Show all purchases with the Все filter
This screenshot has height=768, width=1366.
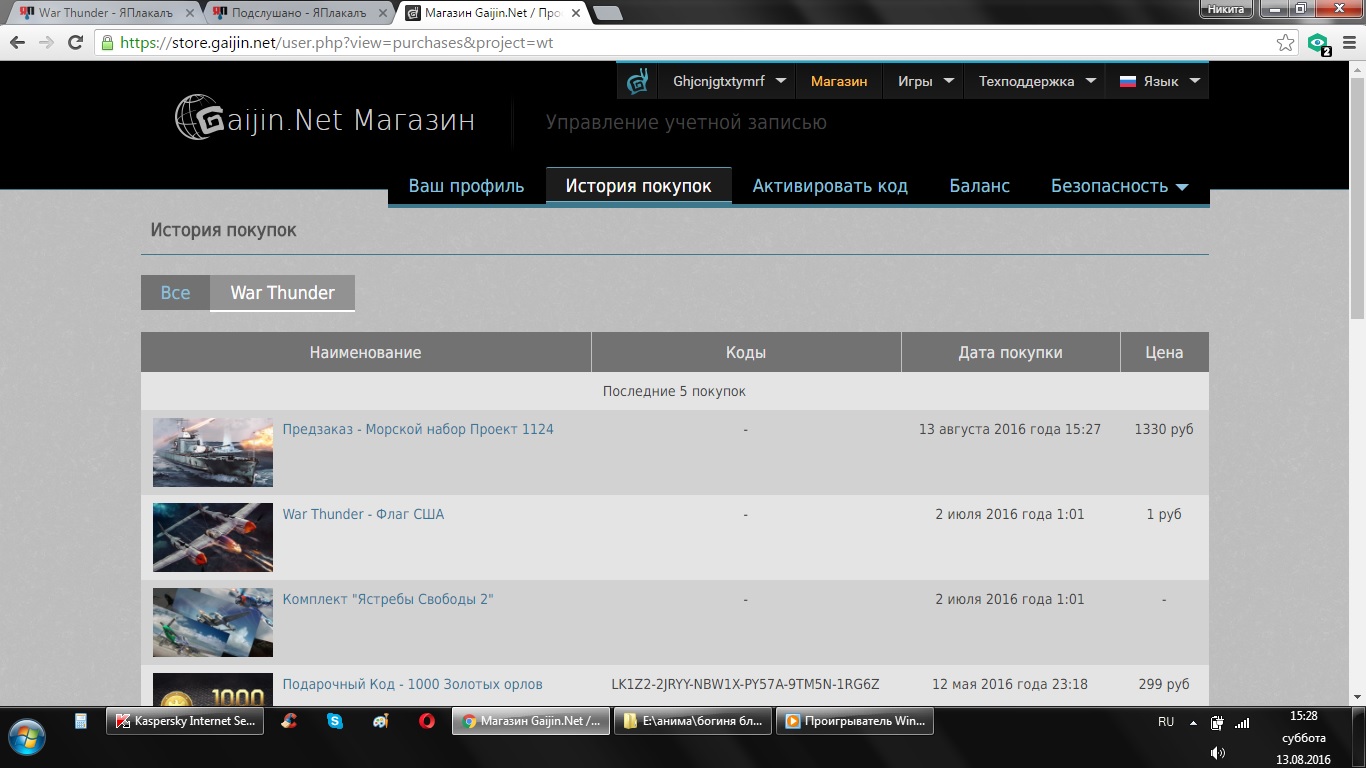click(x=175, y=293)
